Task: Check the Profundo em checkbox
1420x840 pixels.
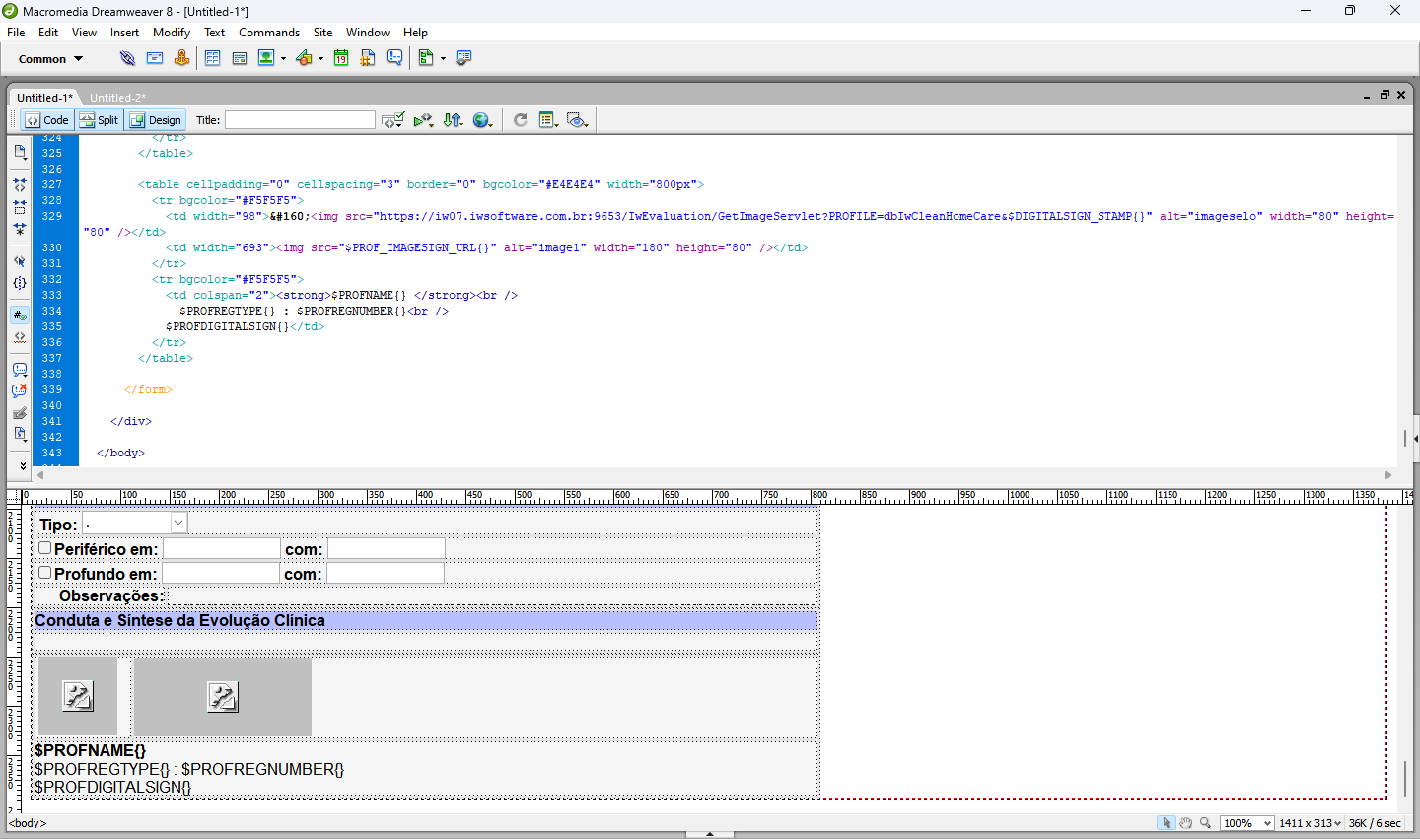Action: point(45,573)
